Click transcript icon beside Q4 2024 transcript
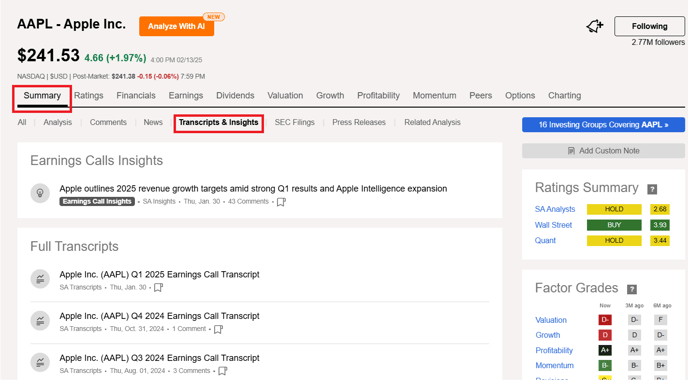The width and height of the screenshot is (688, 386). coord(40,321)
